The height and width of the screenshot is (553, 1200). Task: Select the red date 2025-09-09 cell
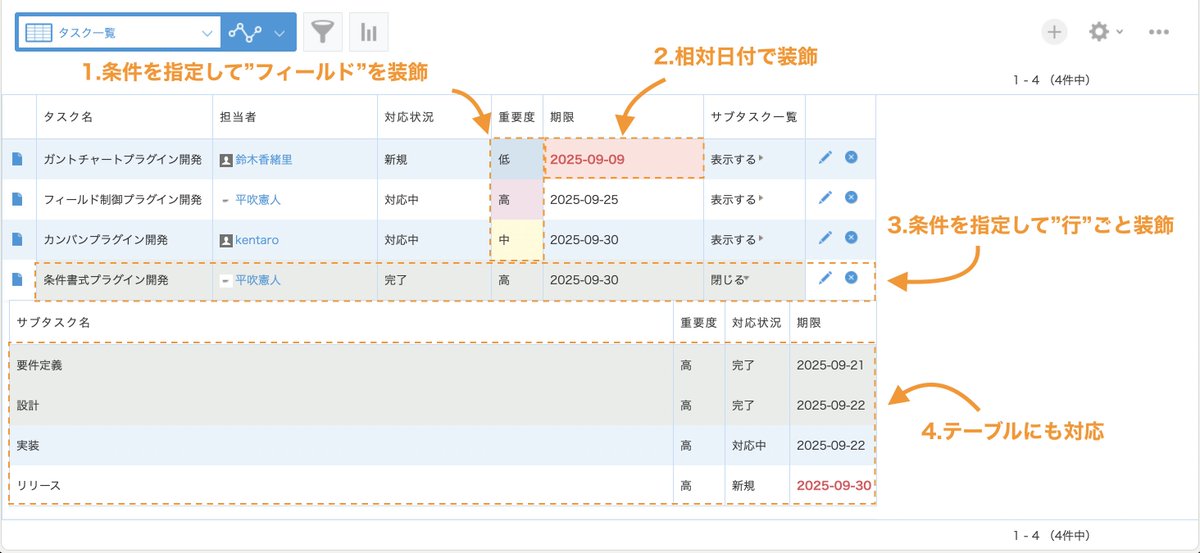[624, 158]
